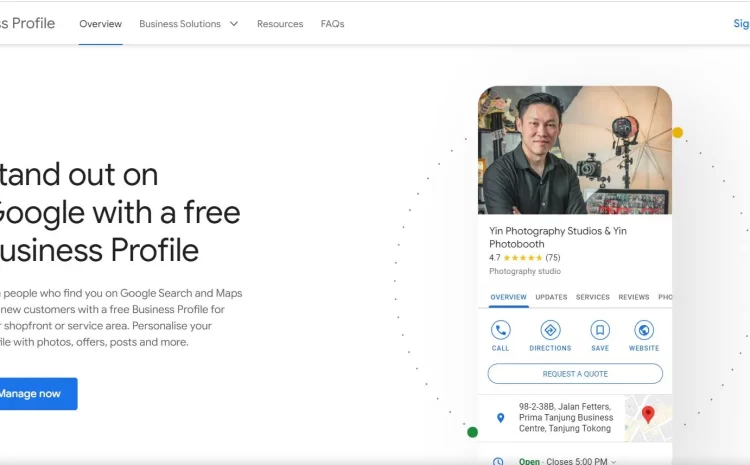Click the clock icon beside opening hours

point(499,461)
